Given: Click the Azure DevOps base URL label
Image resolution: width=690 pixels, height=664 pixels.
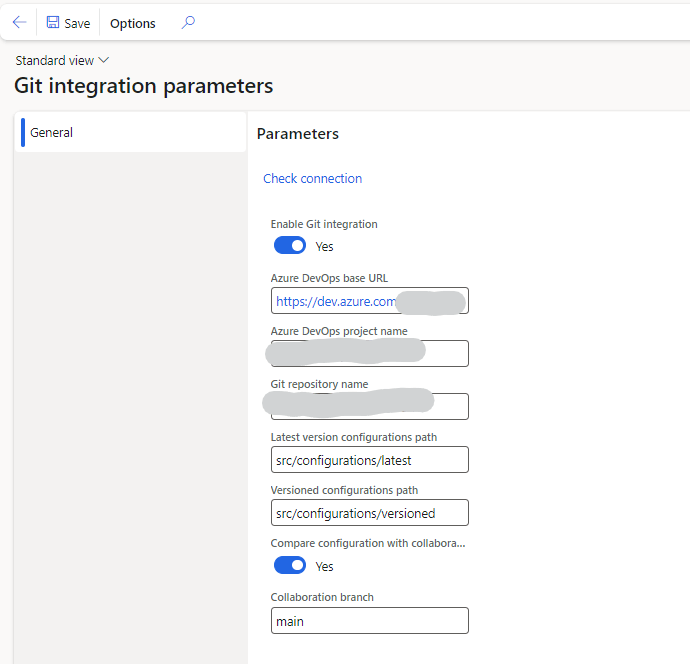Looking at the screenshot, I should point(336,278).
